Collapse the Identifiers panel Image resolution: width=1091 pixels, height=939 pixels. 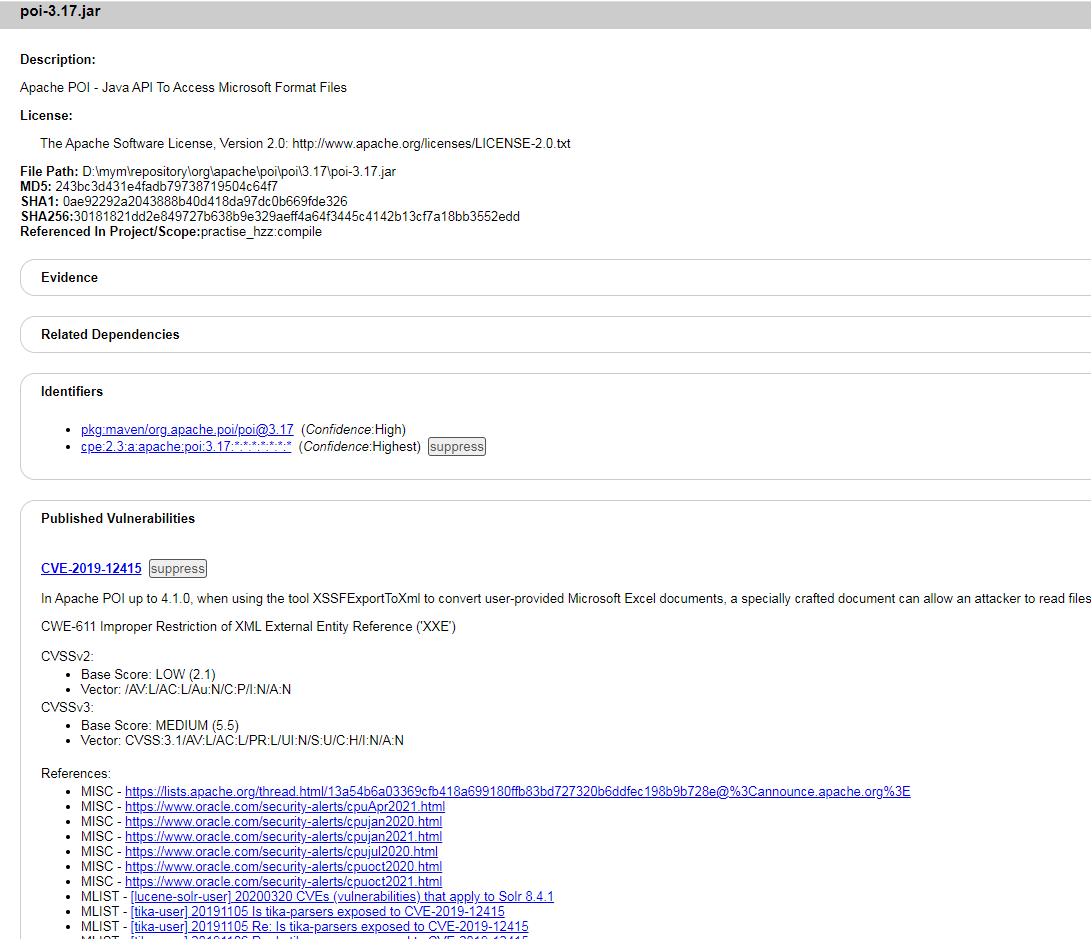tap(72, 391)
